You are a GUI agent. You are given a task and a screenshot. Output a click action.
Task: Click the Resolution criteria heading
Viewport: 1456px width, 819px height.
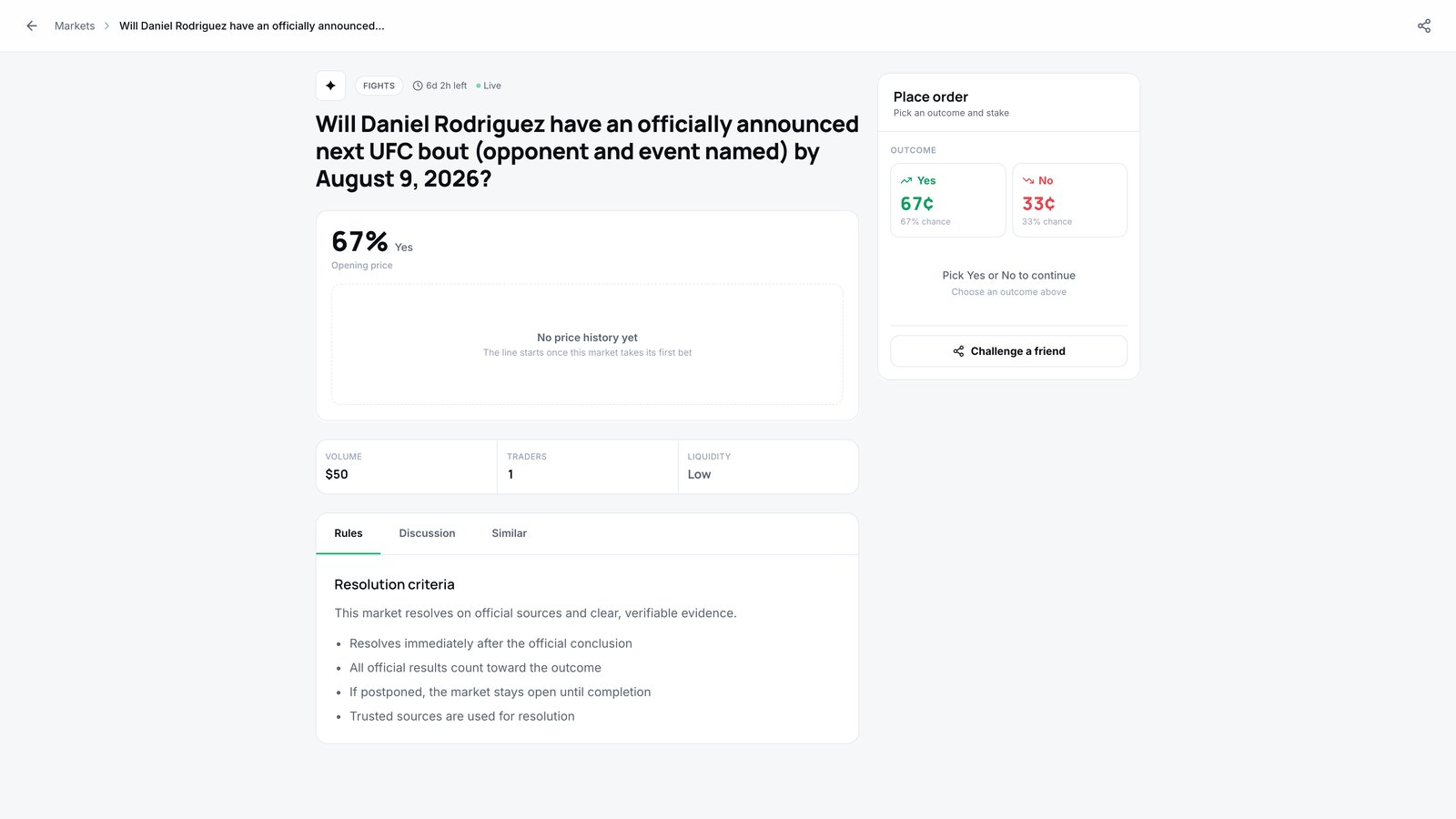(394, 584)
